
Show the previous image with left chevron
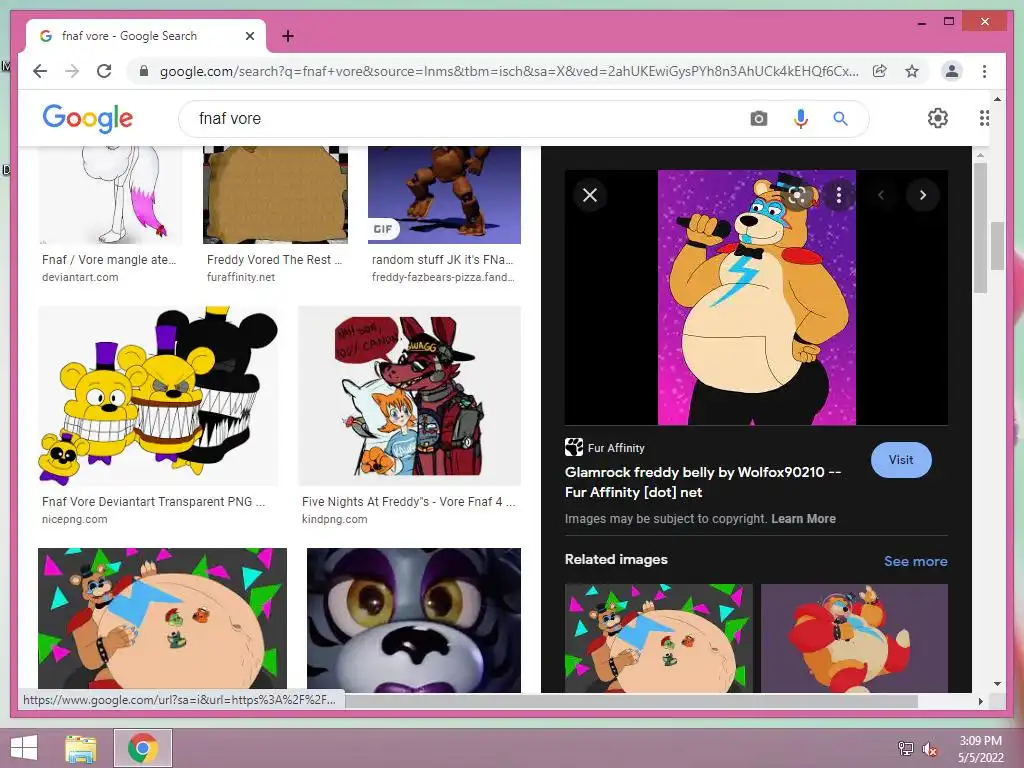pyautogui.click(x=881, y=195)
